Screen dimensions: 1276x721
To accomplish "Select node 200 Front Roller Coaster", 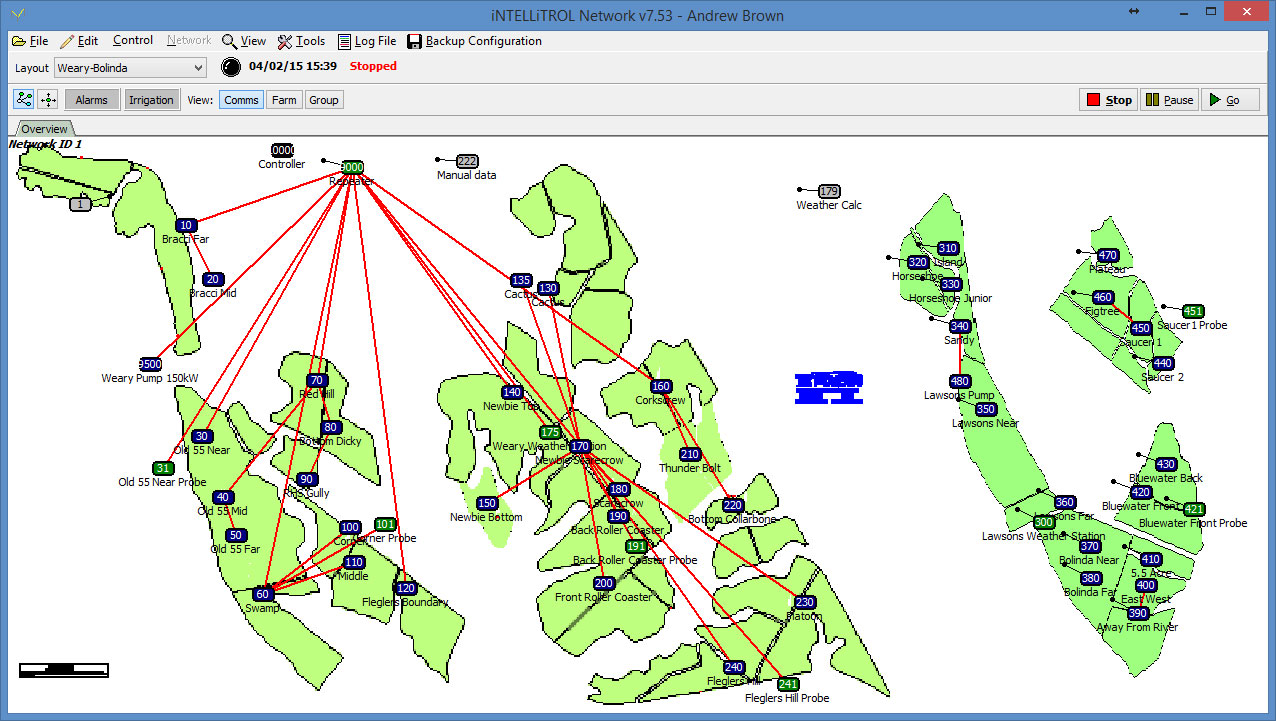I will point(604,583).
